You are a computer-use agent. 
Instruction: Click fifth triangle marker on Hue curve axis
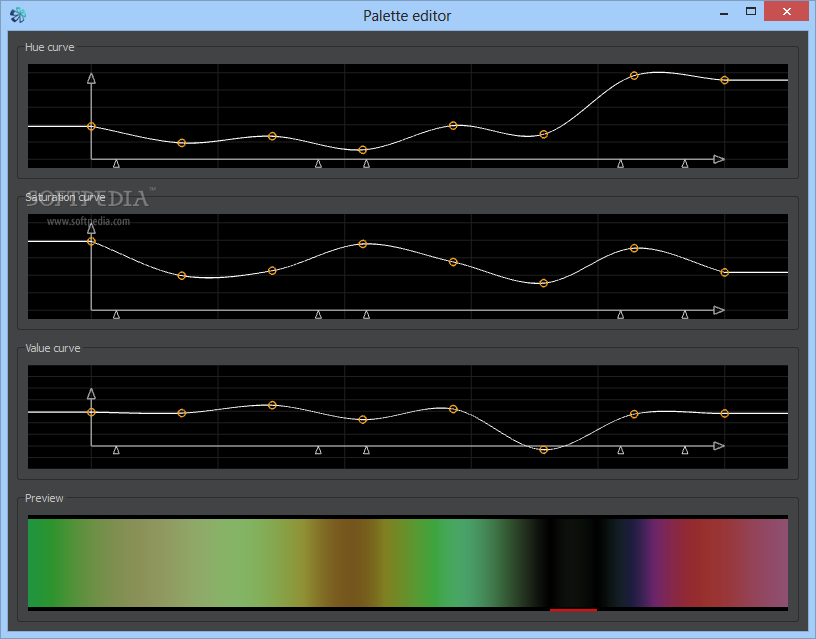685,164
